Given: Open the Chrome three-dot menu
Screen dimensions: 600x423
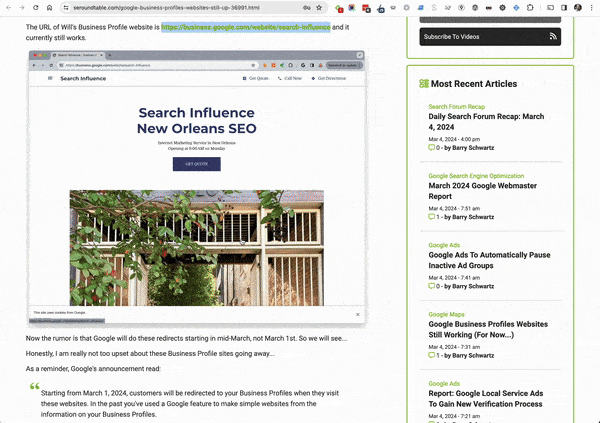Looking at the screenshot, I should click(x=592, y=8).
